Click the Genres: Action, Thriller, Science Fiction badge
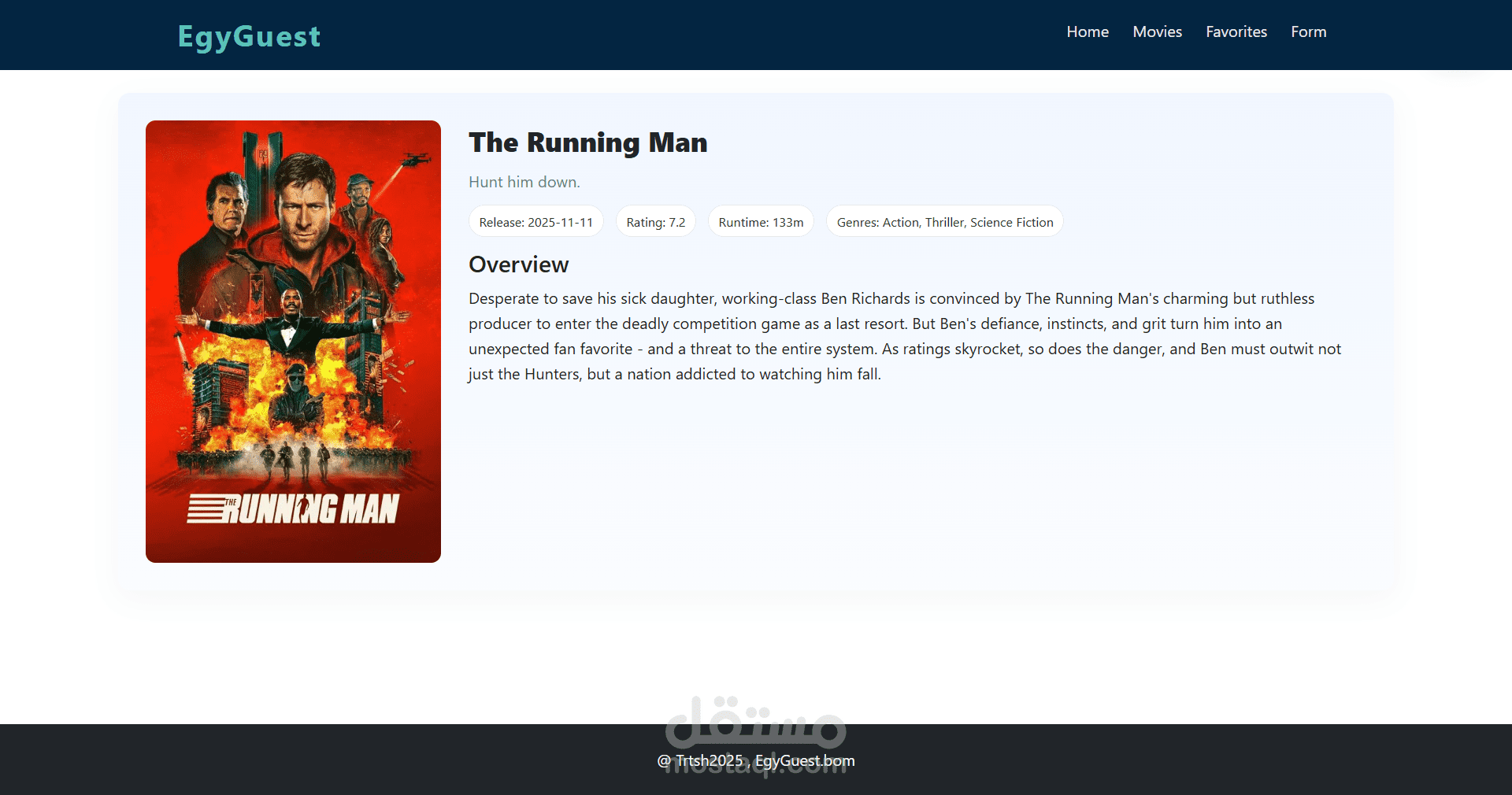 pyautogui.click(x=945, y=222)
